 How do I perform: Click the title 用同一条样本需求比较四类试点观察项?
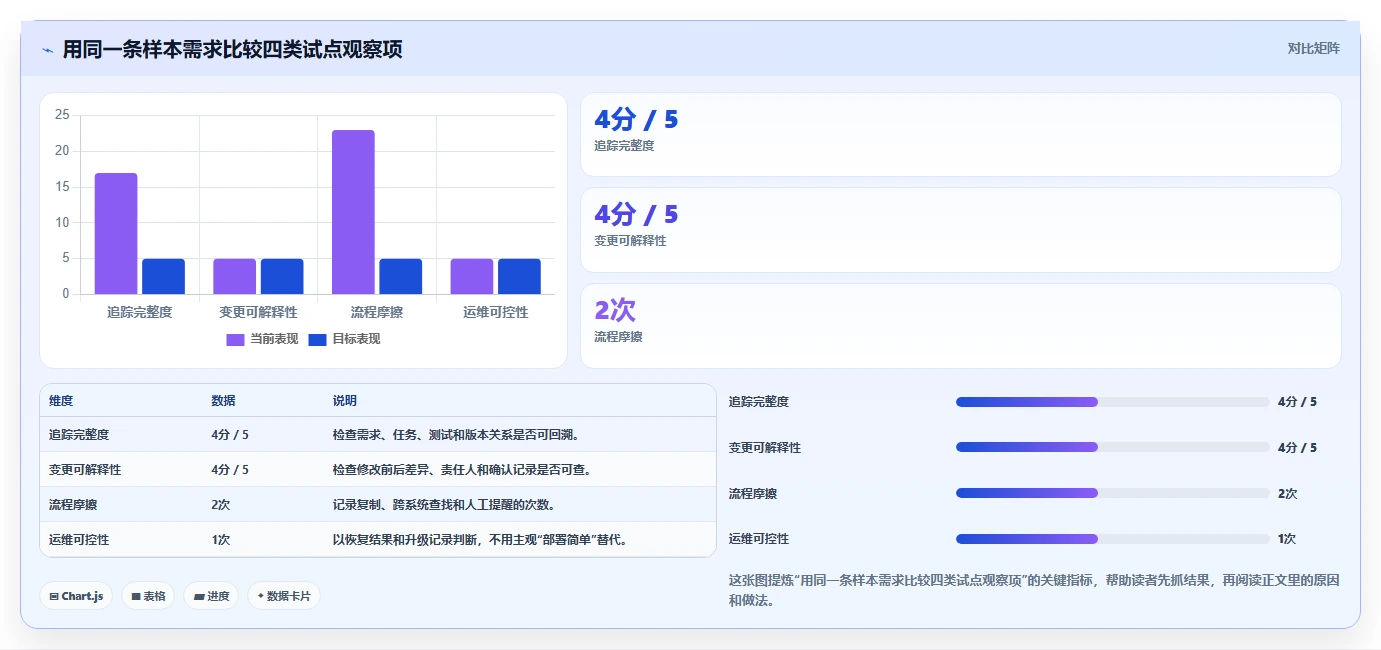click(233, 49)
